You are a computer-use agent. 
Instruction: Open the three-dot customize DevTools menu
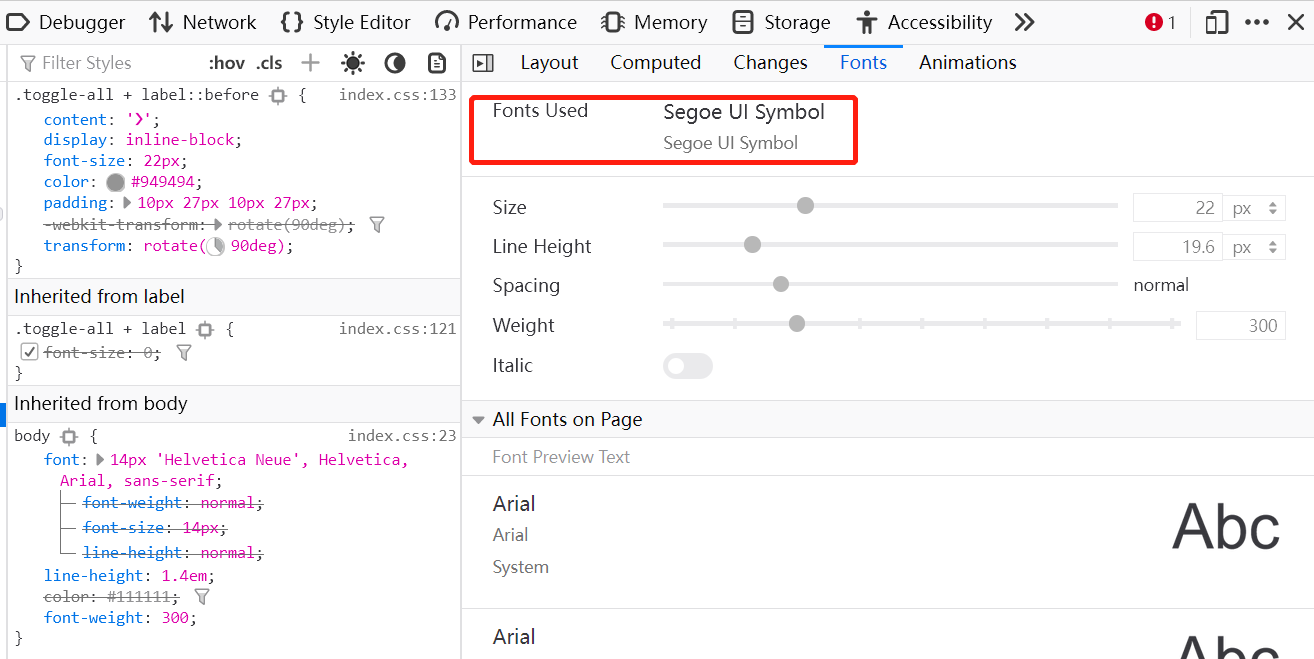(1257, 22)
